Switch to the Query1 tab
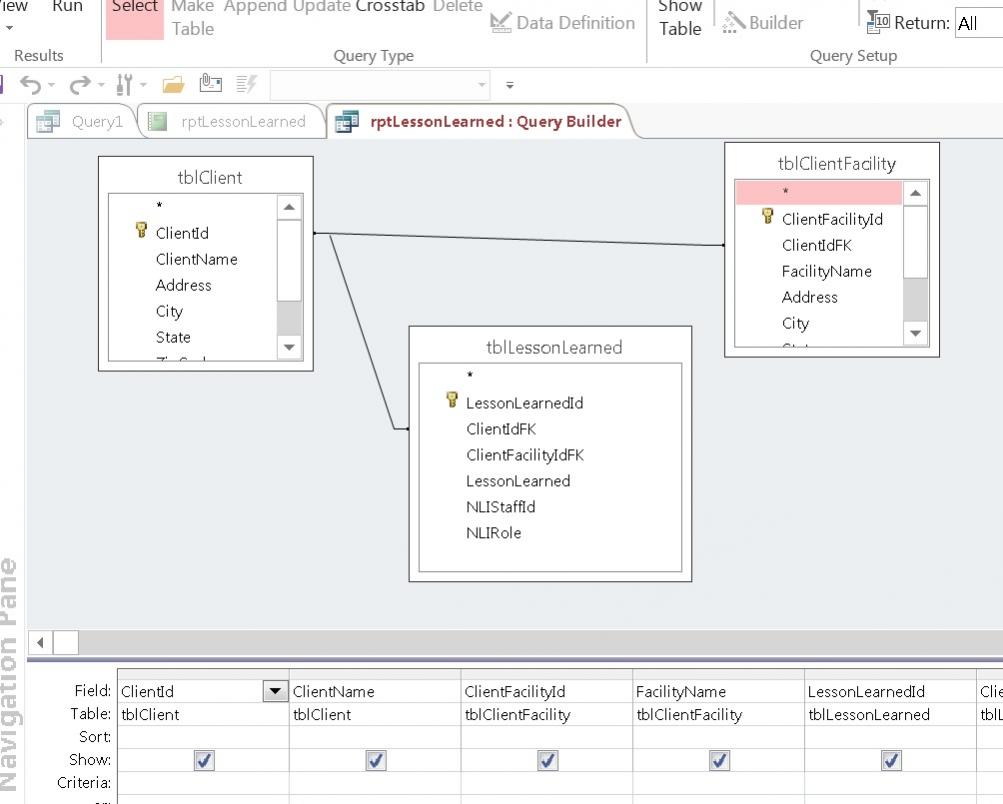 [83, 121]
